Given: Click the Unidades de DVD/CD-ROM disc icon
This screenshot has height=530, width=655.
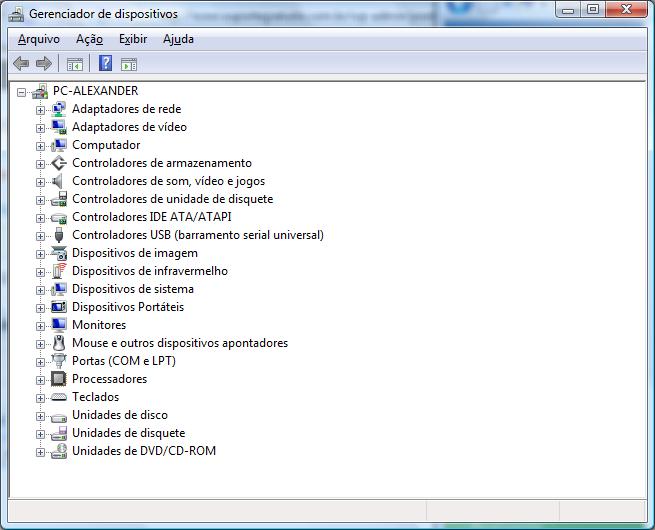Looking at the screenshot, I should [59, 451].
